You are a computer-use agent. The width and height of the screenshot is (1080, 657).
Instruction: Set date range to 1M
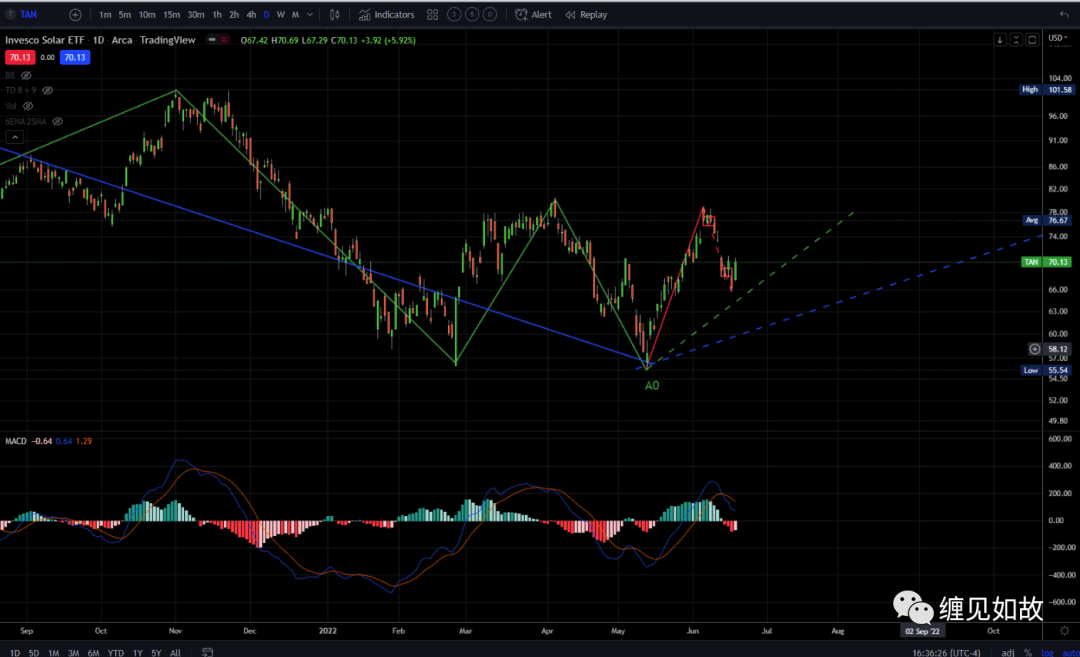pyautogui.click(x=54, y=652)
